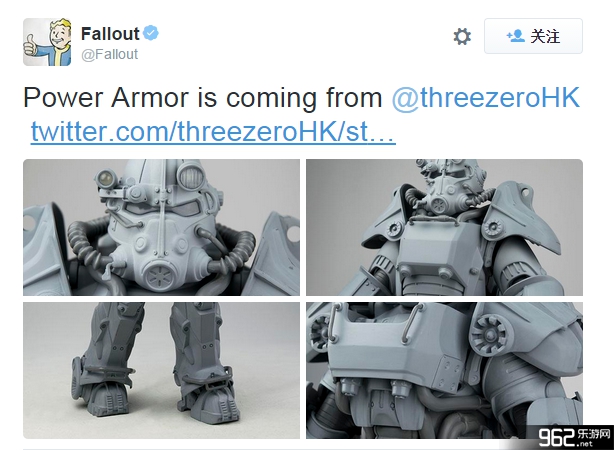Click the word 'from' in the tweet
The width and height of the screenshot is (614, 450).
tap(354, 98)
